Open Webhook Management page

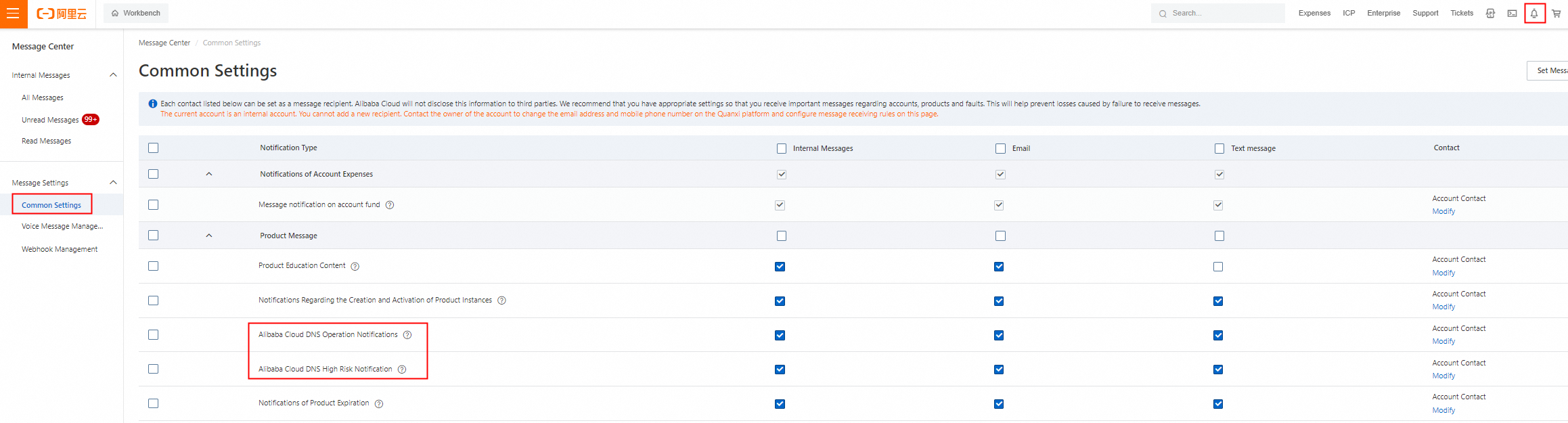(x=60, y=249)
